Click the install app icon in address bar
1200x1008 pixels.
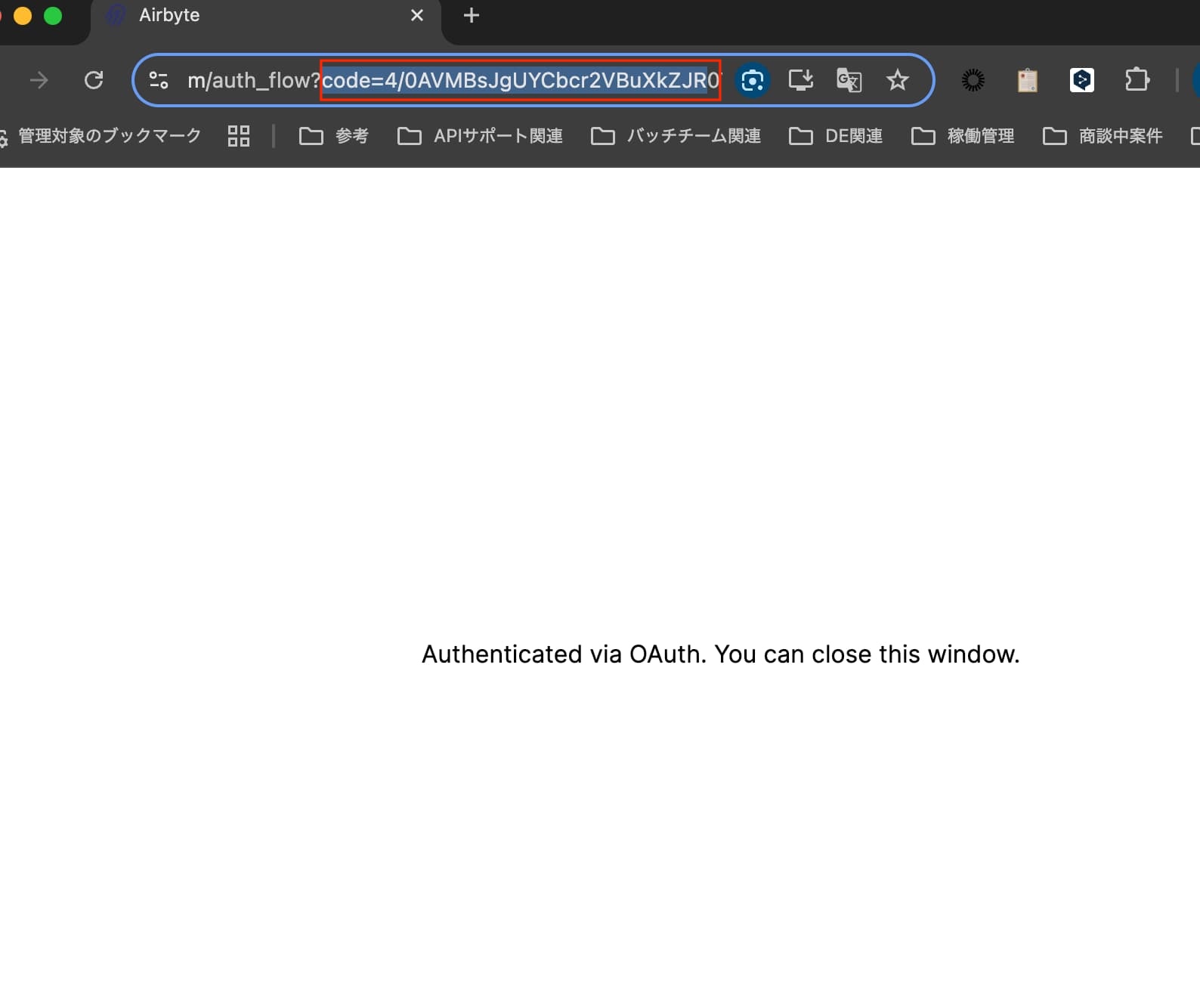801,80
